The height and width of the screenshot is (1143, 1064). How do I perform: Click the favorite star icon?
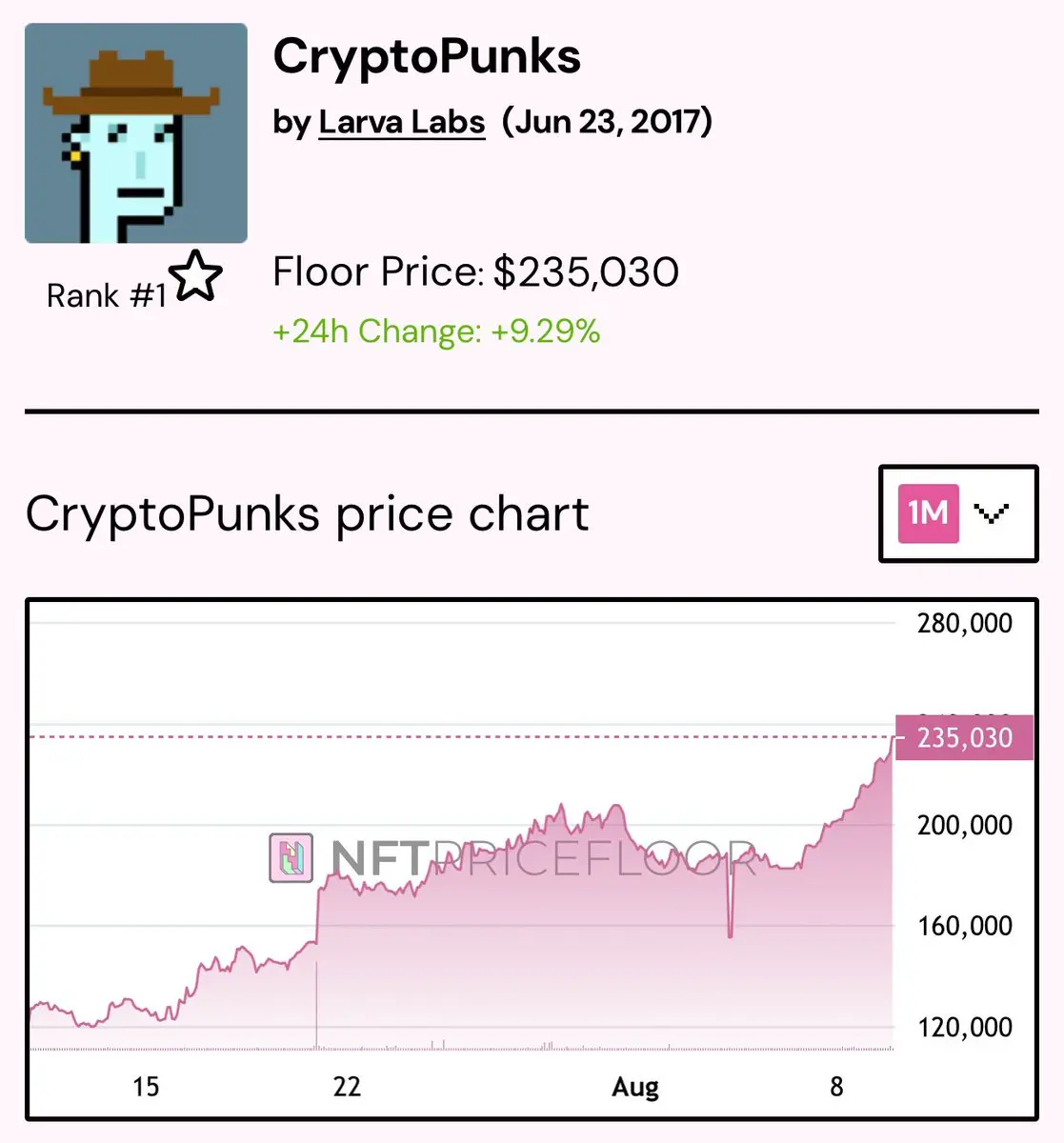click(195, 276)
